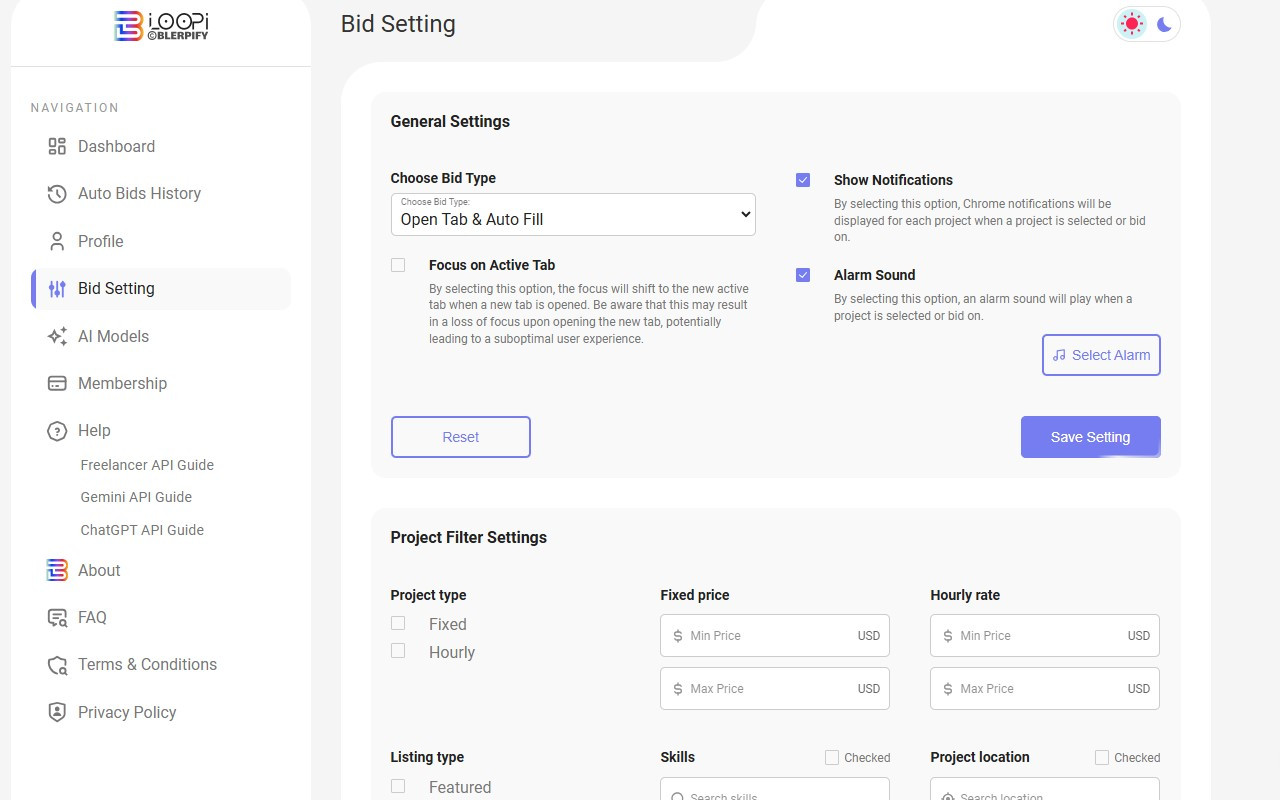Switch to light mode via the sun icon
The width and height of the screenshot is (1280, 800).
1132,24
